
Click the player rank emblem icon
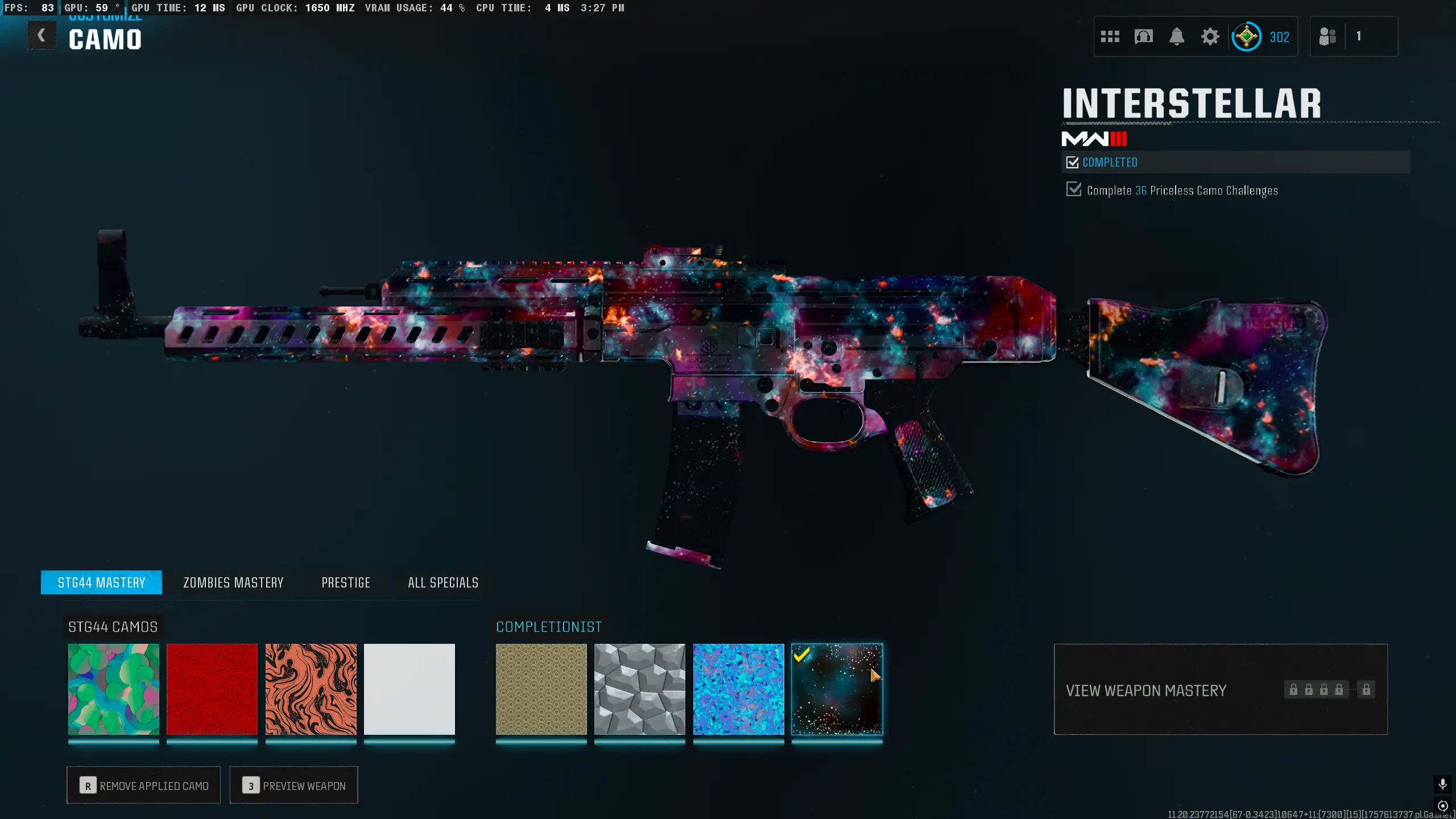1246,37
